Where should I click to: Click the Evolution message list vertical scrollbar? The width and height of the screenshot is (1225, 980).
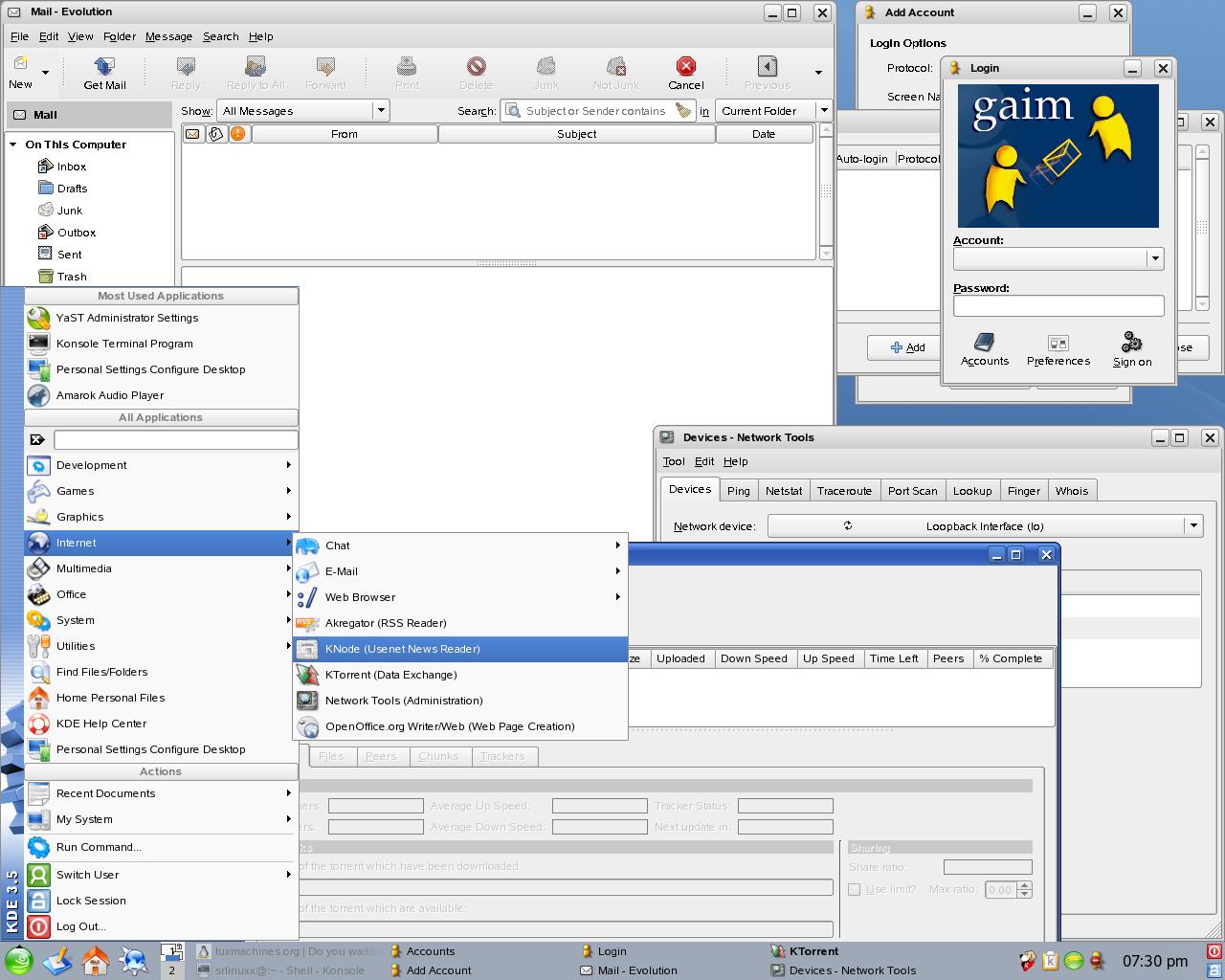point(825,191)
